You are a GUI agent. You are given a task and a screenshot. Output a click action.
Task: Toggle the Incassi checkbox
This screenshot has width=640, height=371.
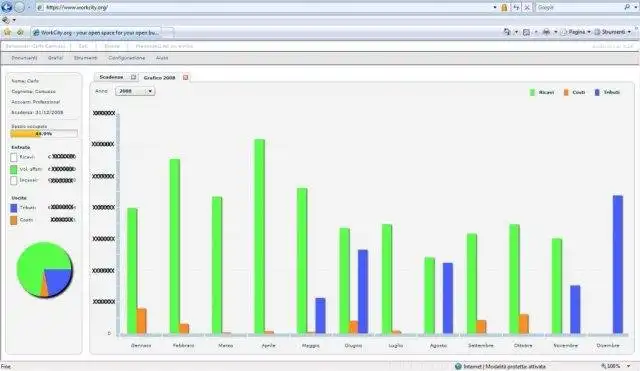tap(14, 180)
